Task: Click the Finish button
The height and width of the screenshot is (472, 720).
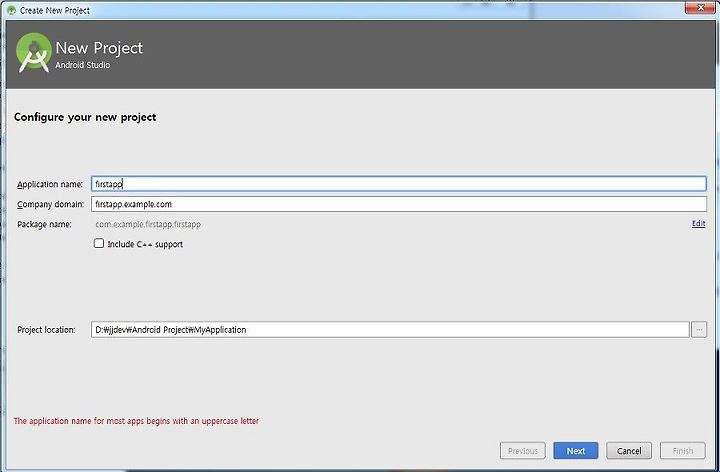Action: [x=682, y=450]
